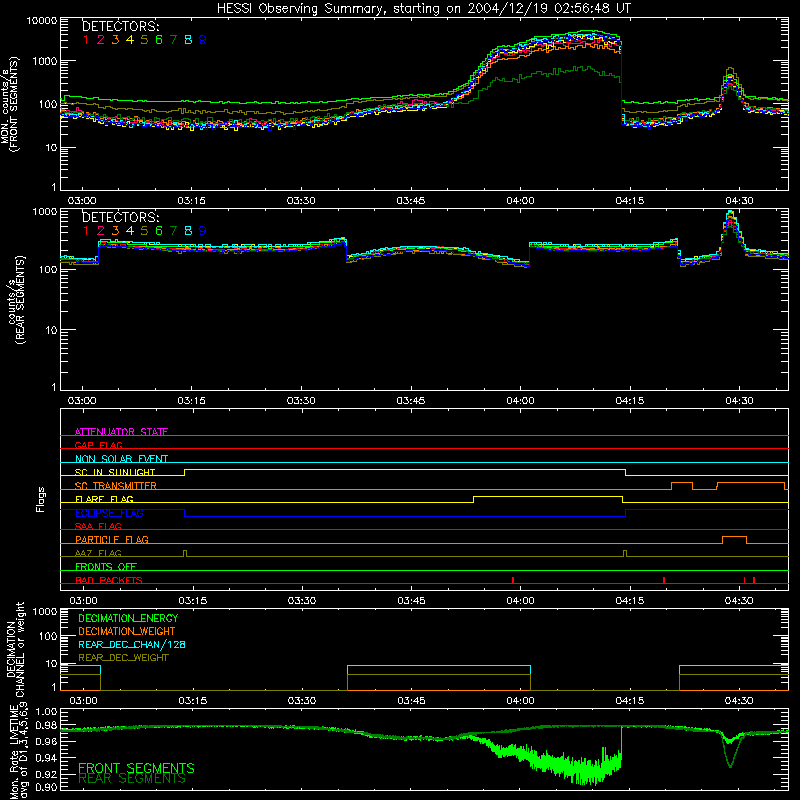Select detector 9 in front segments legend

click(203, 40)
